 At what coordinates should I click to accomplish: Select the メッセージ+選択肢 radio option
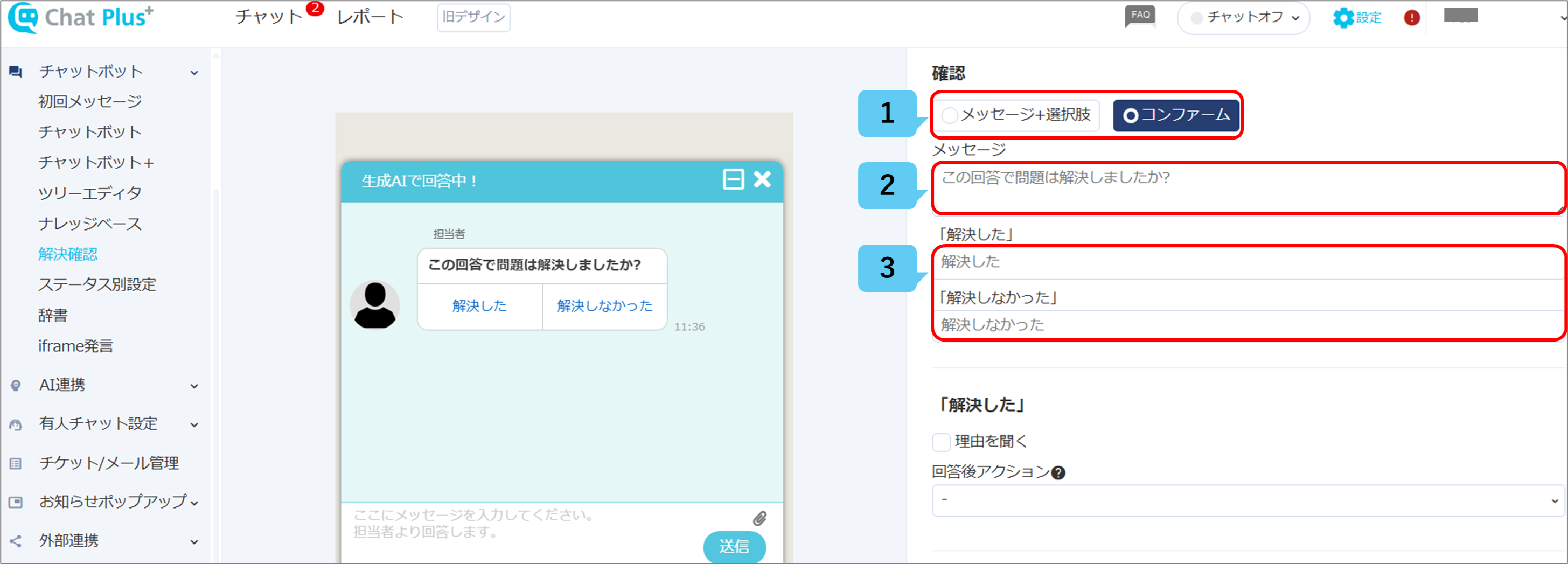(x=1016, y=115)
